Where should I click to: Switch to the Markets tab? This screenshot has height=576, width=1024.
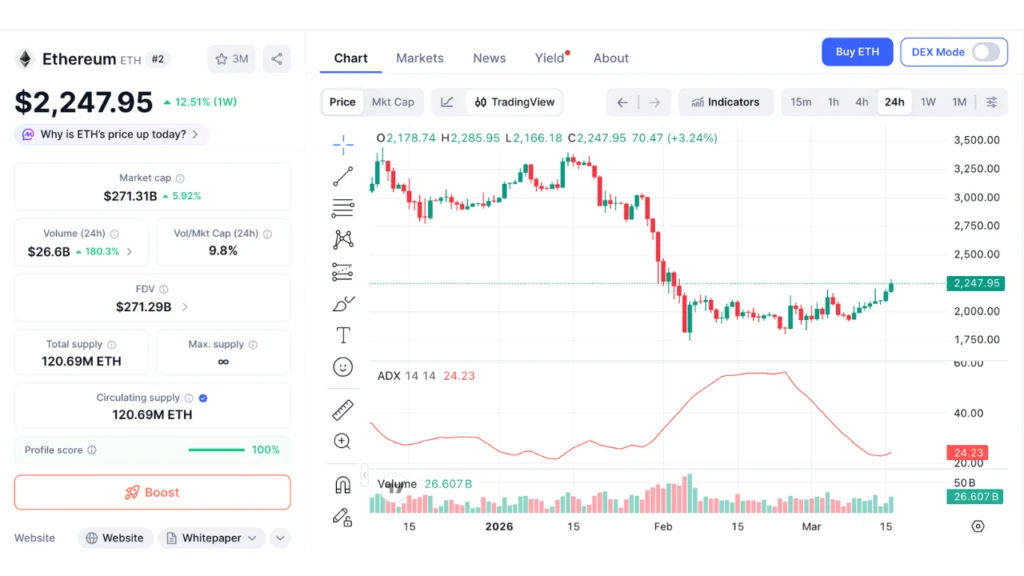coord(420,58)
